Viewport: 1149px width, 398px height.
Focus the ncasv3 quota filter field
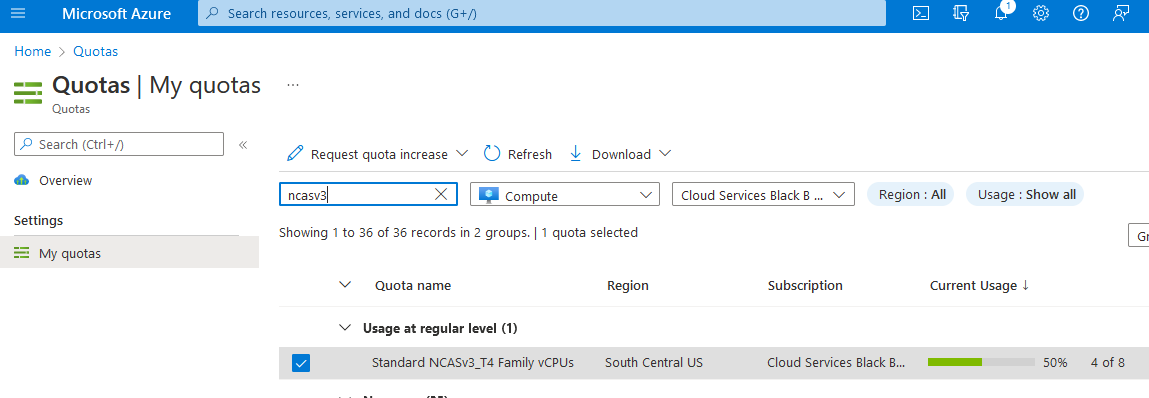369,194
